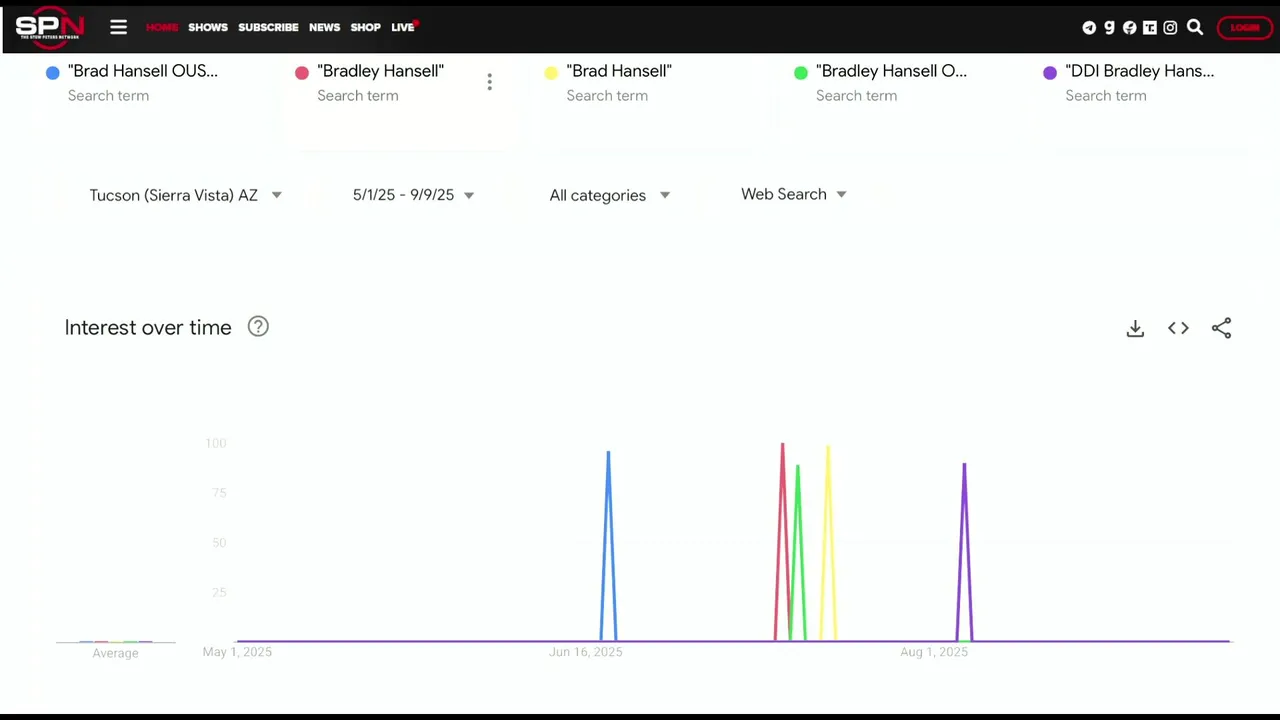The height and width of the screenshot is (720, 1280).
Task: Click the red dot for "Bradley Hansell"
Action: tap(302, 72)
